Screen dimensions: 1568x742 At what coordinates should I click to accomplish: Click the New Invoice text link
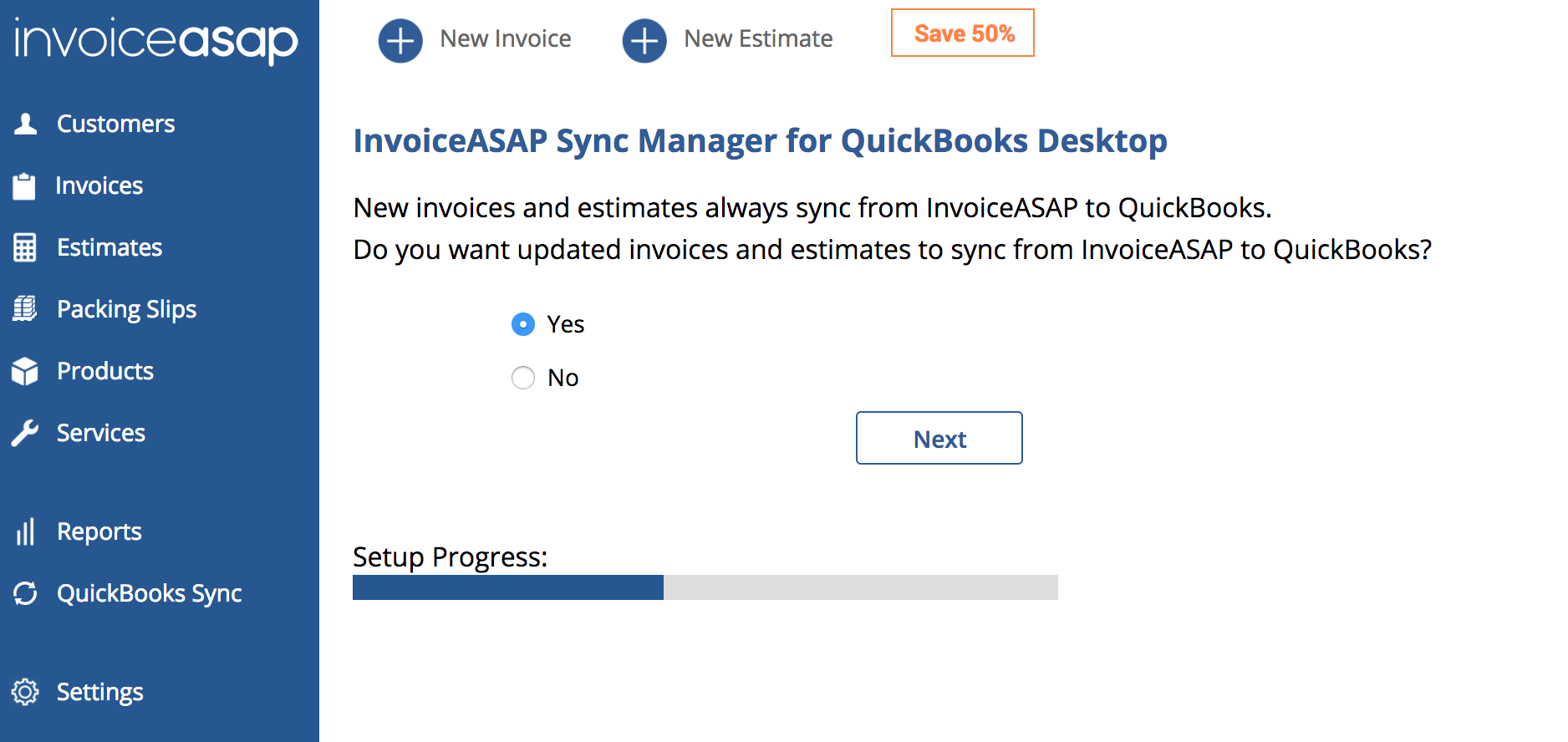click(x=506, y=38)
